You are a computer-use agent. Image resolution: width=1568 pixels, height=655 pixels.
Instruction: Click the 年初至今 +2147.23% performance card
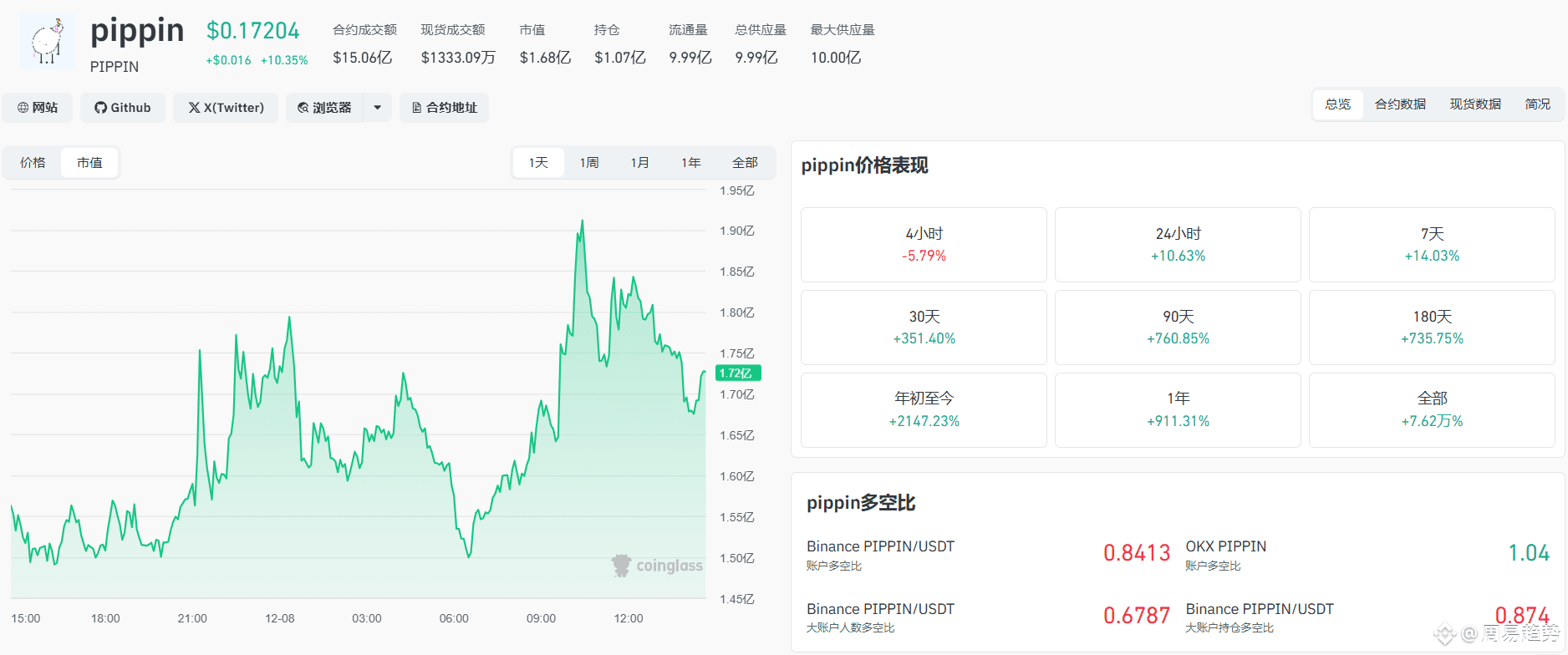(924, 410)
